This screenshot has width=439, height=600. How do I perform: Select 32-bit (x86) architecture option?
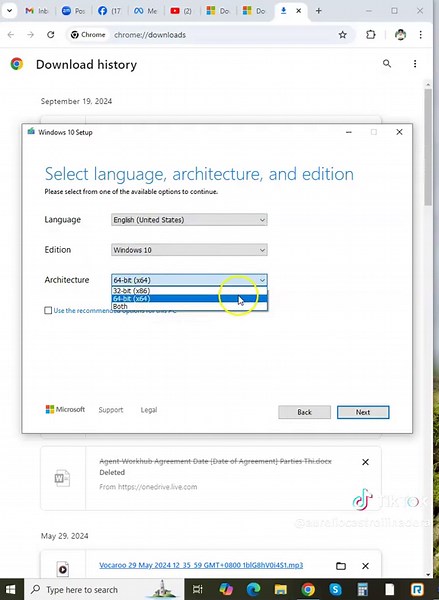tap(189, 290)
